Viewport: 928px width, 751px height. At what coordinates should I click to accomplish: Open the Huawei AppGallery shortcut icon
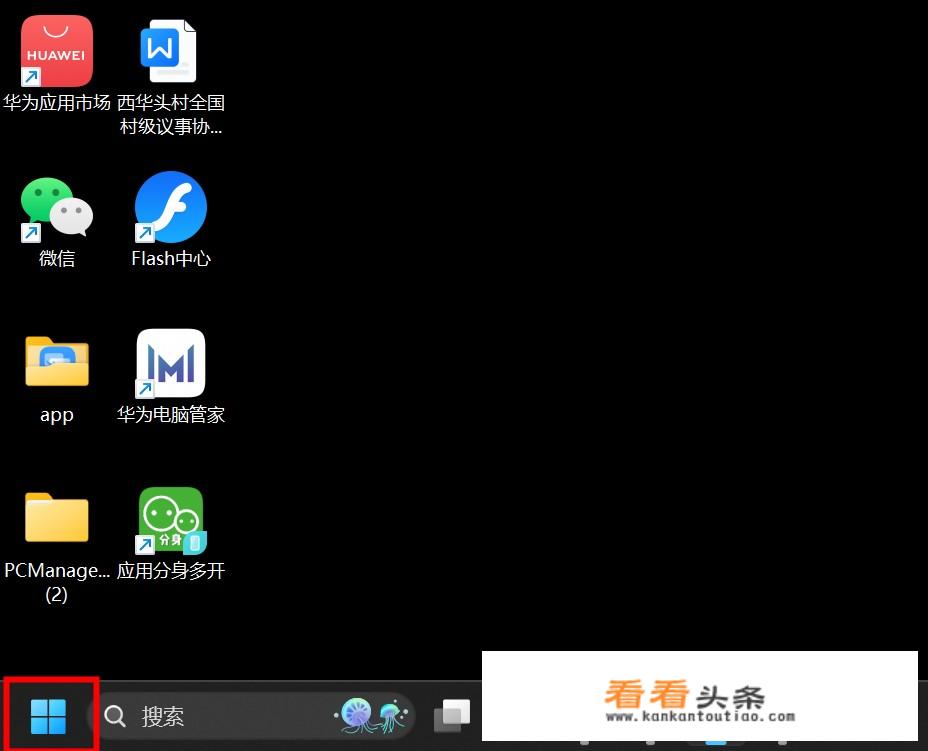(x=57, y=51)
